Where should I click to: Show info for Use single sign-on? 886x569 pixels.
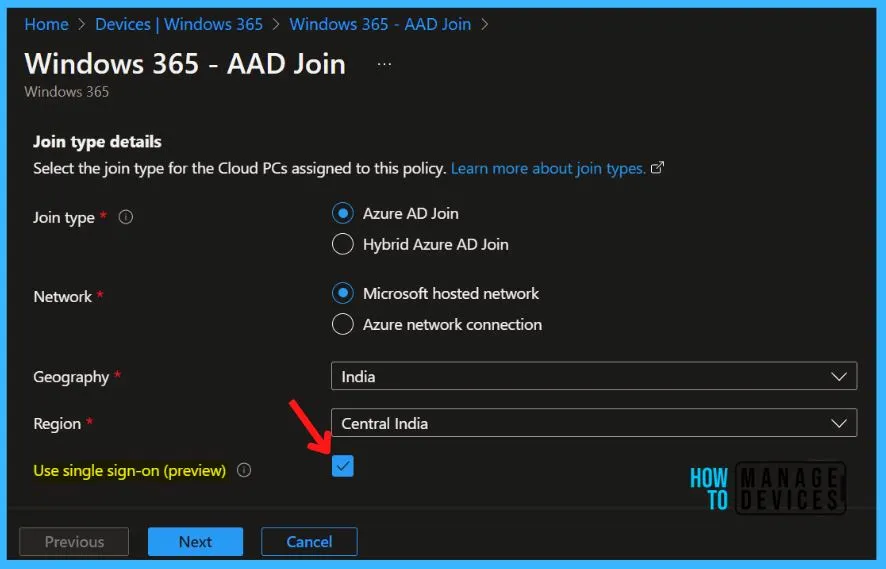[244, 470]
